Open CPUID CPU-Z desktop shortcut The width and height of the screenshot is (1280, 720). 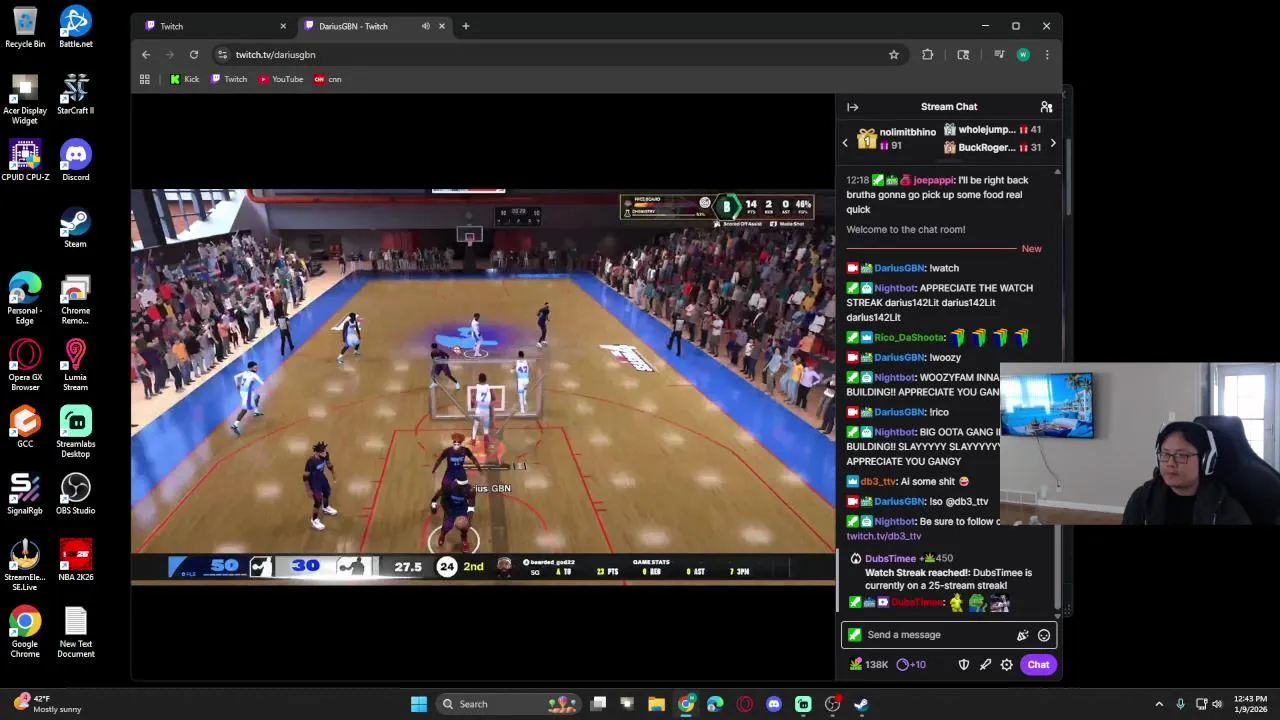point(25,160)
